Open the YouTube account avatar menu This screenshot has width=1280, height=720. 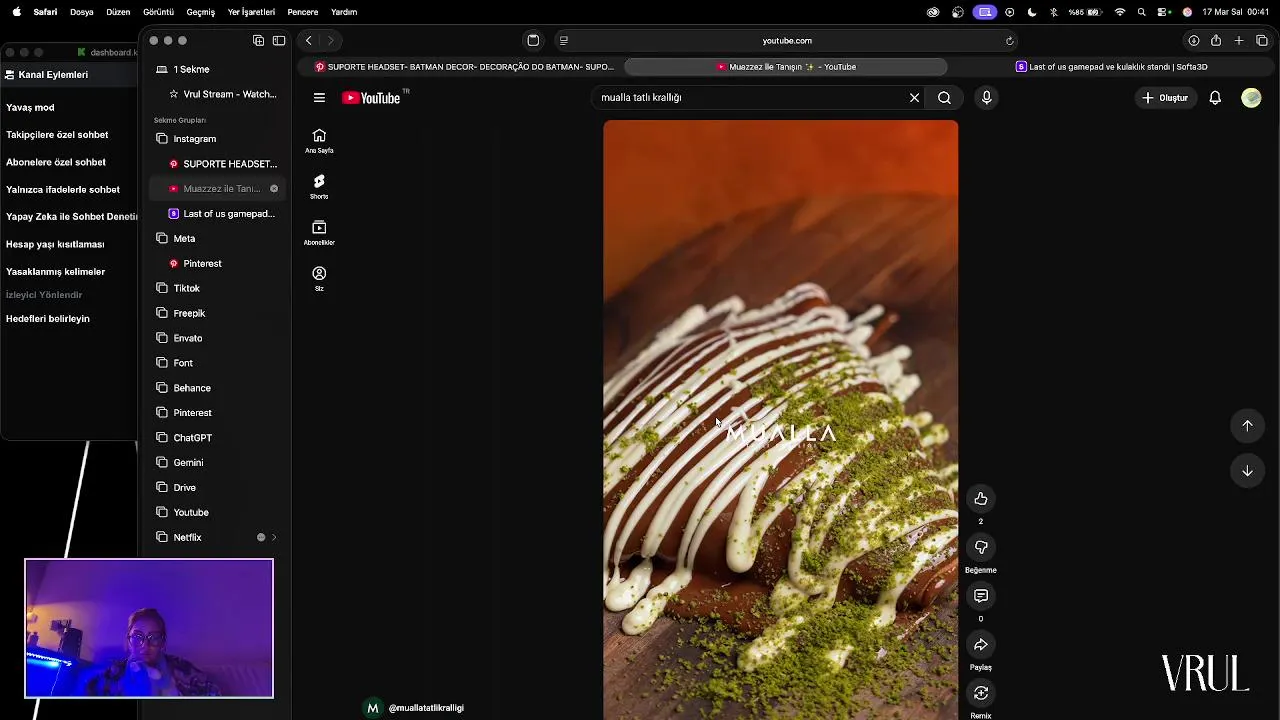coord(1251,98)
